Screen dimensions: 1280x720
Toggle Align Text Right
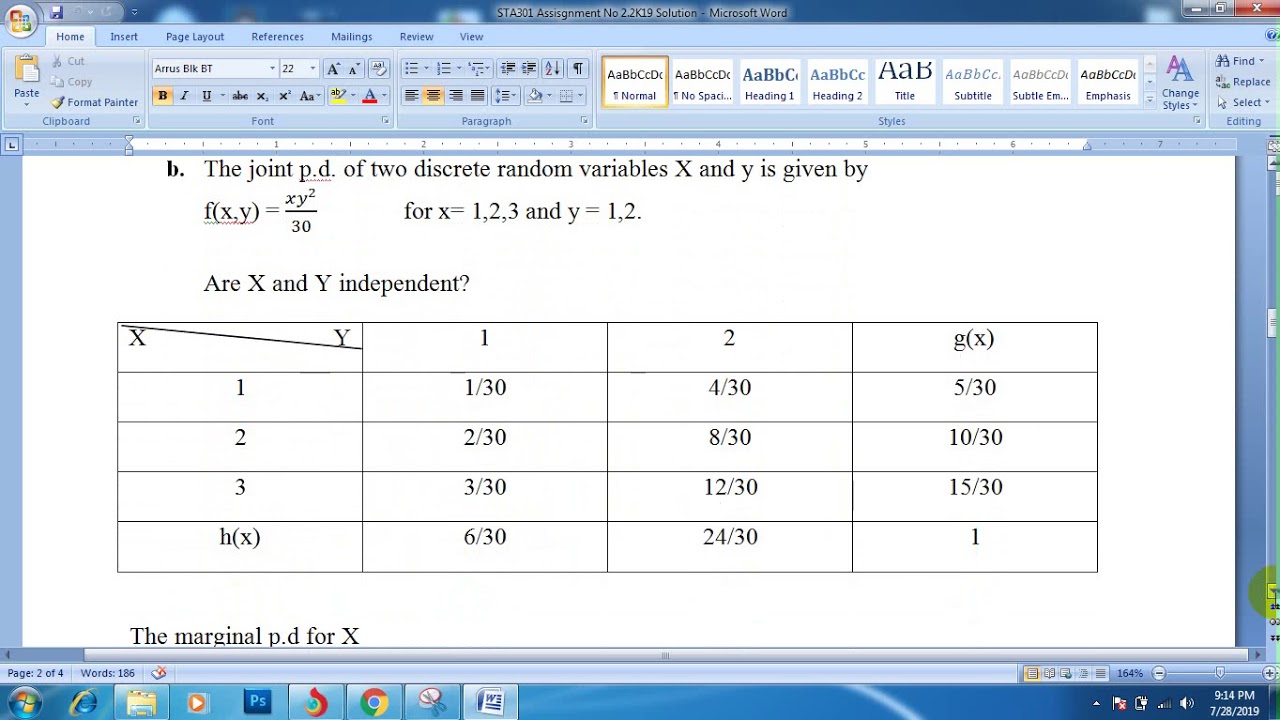(x=455, y=96)
